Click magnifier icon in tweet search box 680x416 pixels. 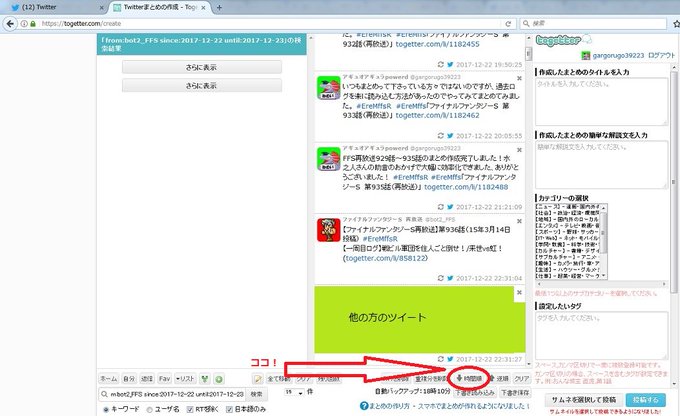click(x=104, y=394)
